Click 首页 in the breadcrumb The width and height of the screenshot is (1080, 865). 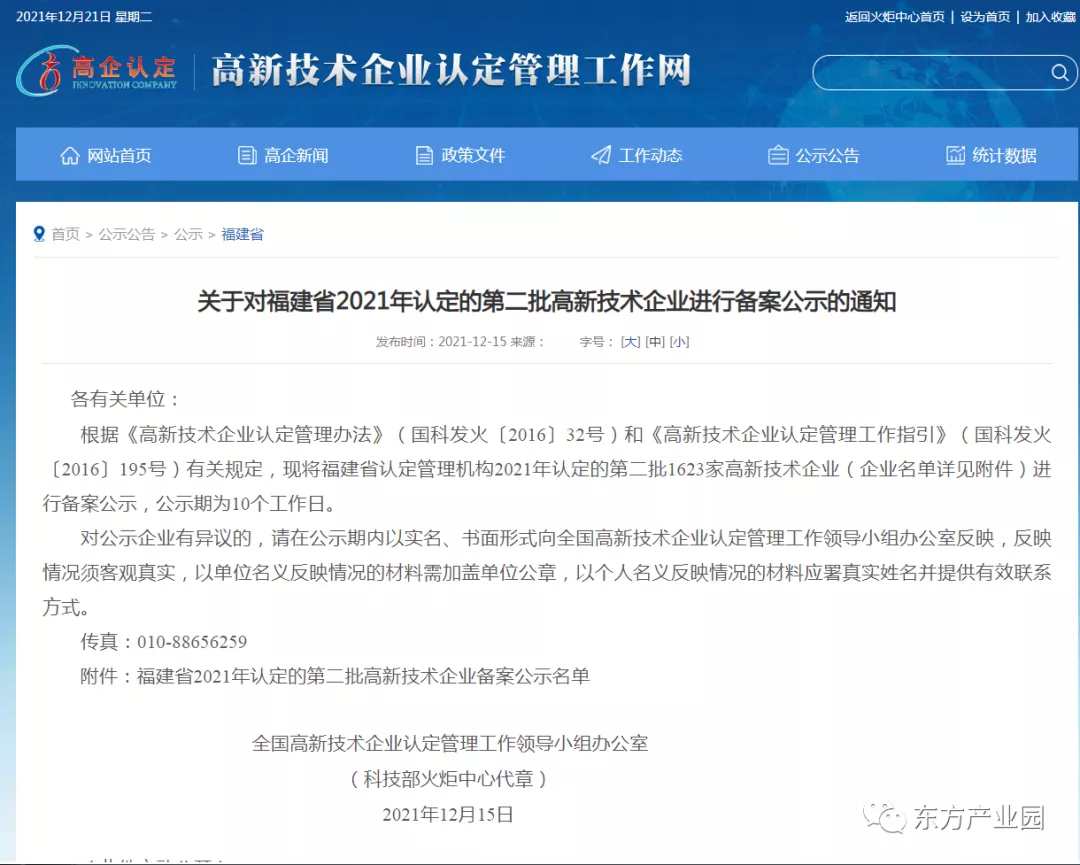[x=66, y=234]
